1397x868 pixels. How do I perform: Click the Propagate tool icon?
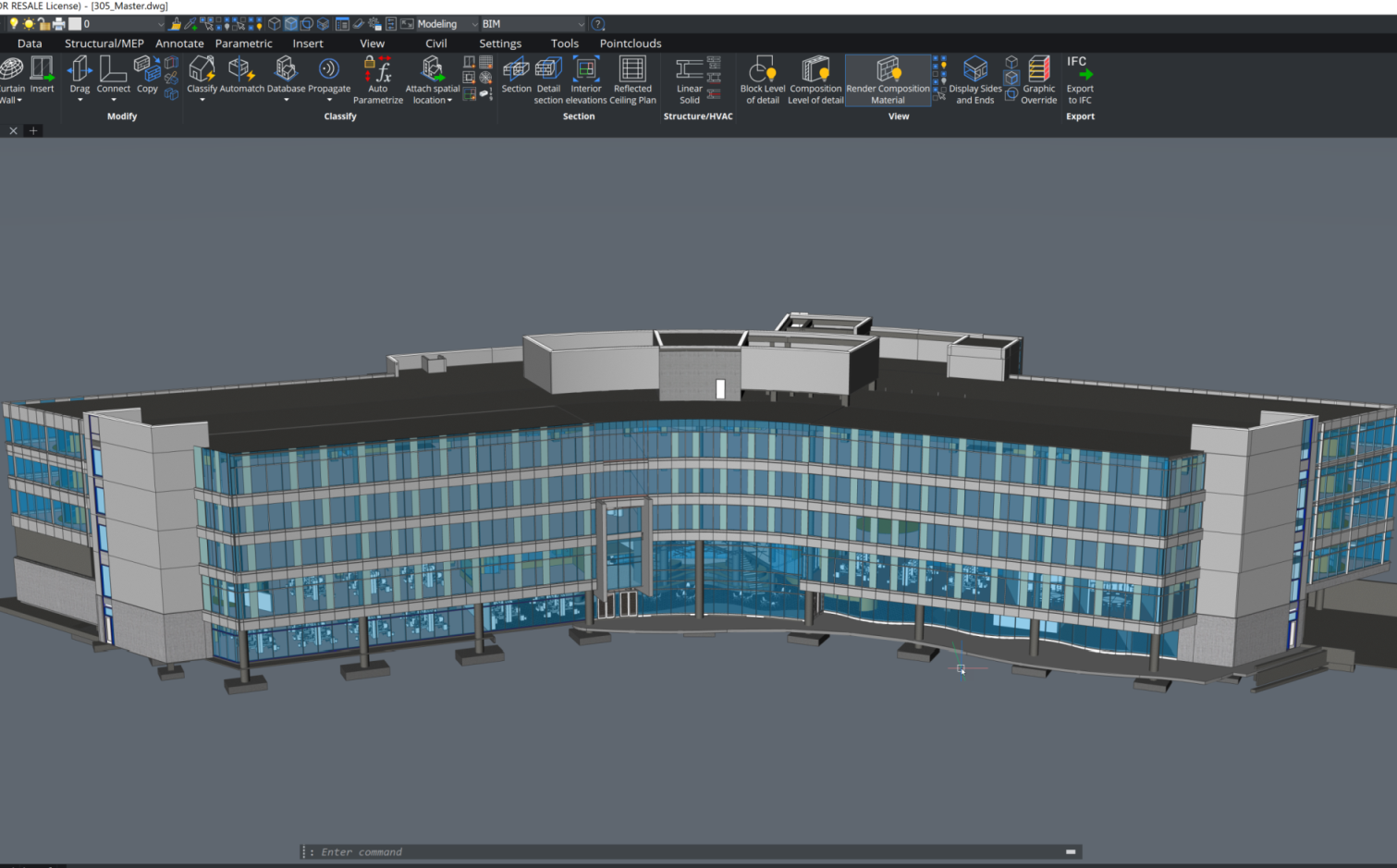point(329,73)
